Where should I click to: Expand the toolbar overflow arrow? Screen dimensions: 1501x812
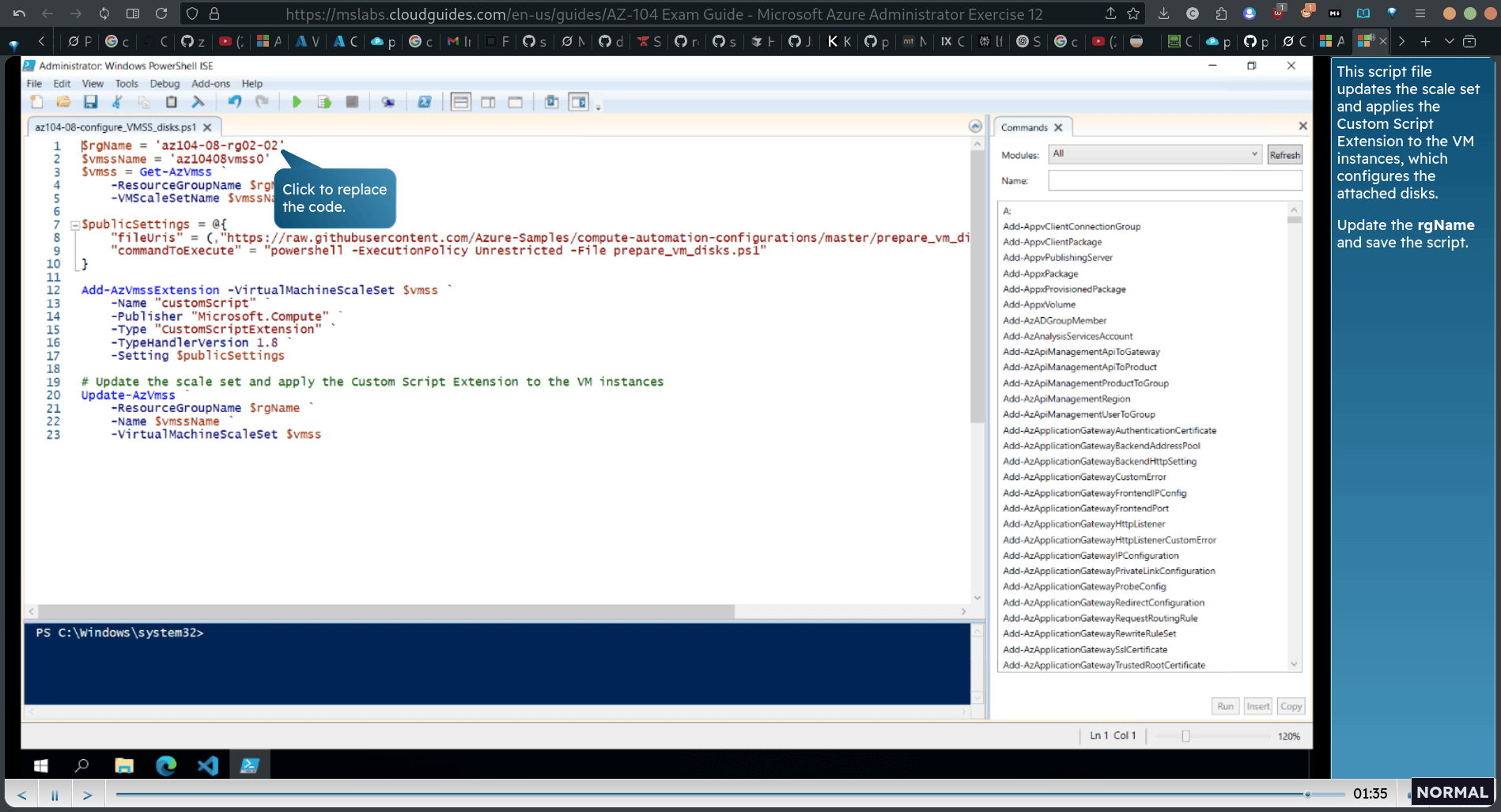click(598, 106)
